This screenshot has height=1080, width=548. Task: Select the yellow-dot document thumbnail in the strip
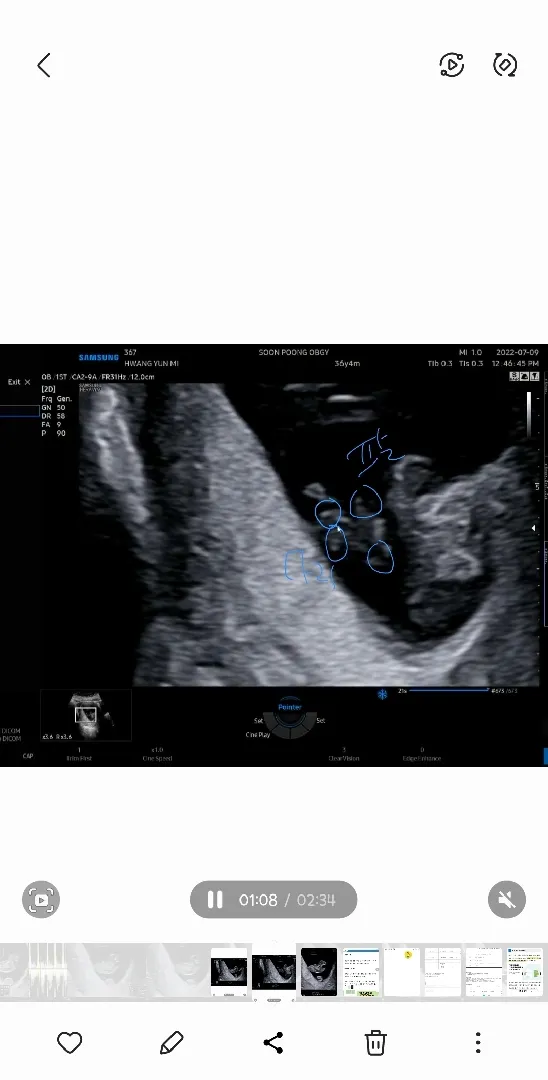tap(402, 972)
